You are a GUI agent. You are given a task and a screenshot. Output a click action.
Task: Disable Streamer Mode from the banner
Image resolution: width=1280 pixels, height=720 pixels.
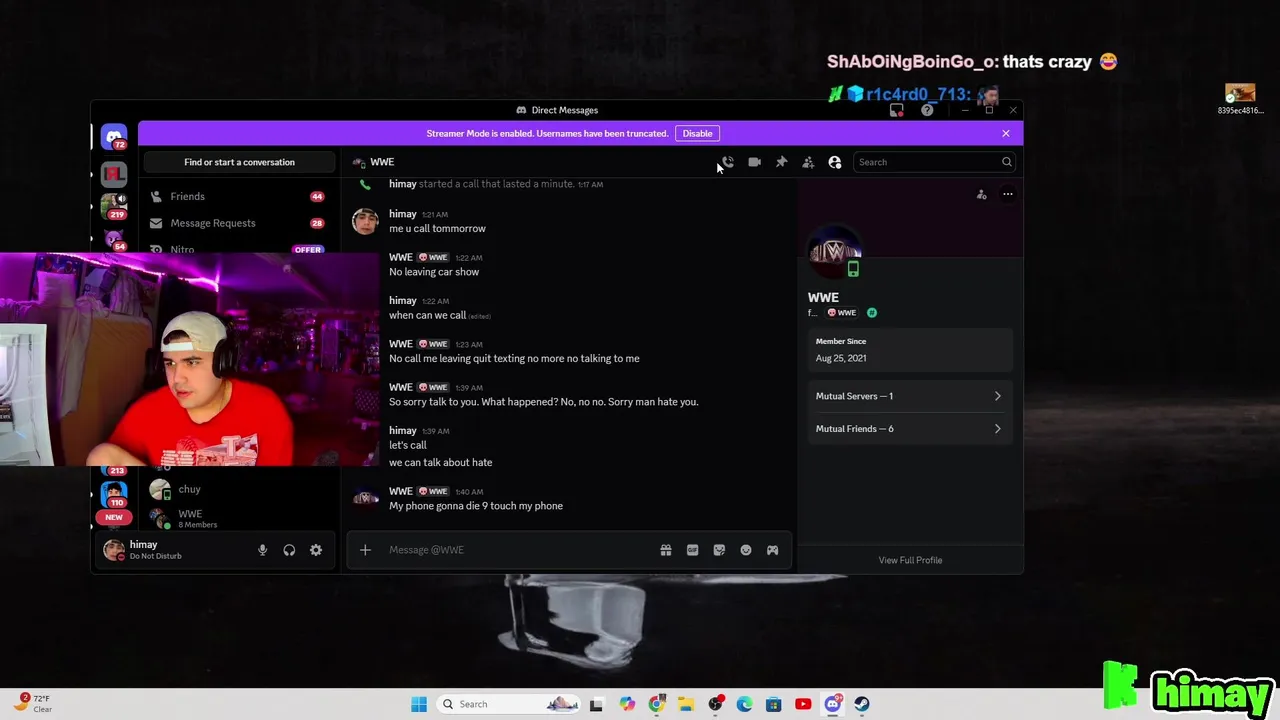pyautogui.click(x=697, y=133)
